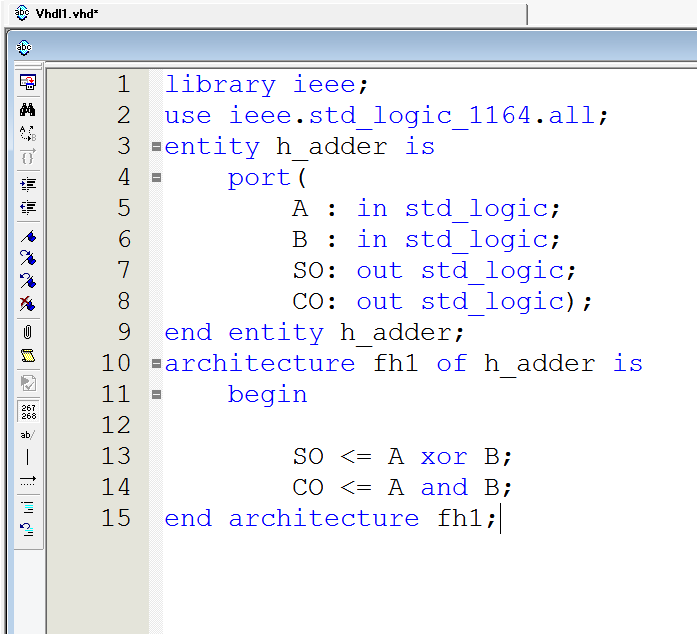This screenshot has width=697, height=634.
Task: Click the Find Matching Delimiter braces icon
Action: (x=28, y=156)
